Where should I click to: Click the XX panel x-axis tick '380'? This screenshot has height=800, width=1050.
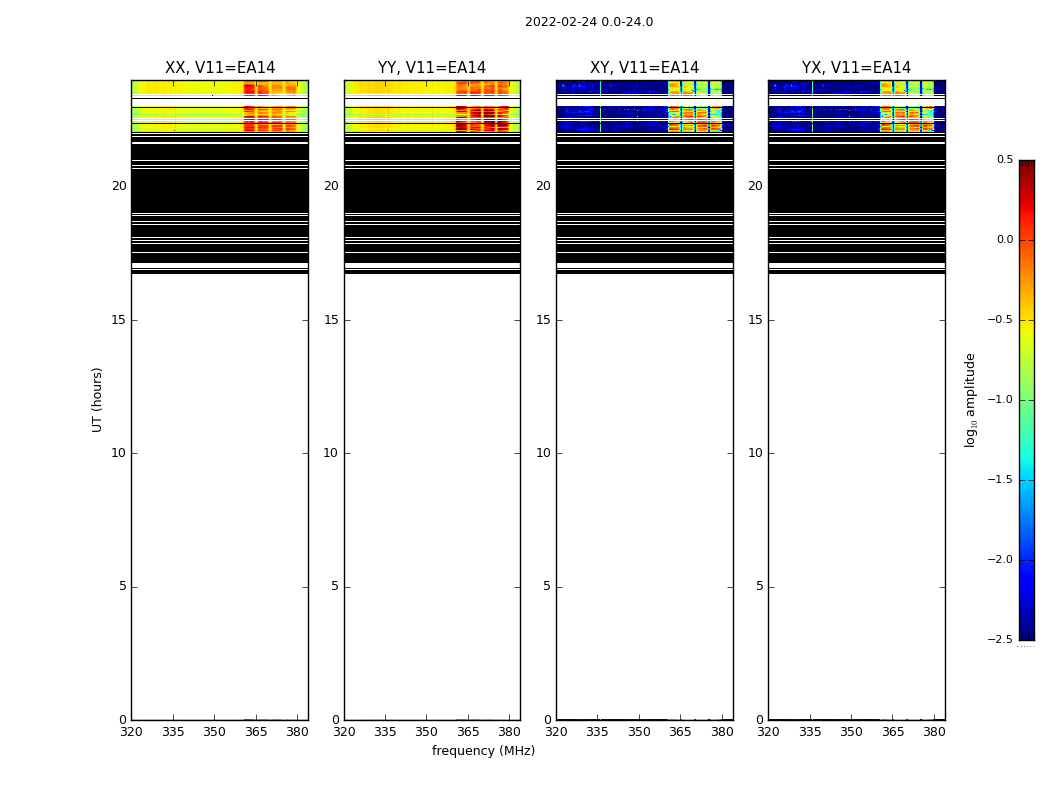click(x=297, y=732)
